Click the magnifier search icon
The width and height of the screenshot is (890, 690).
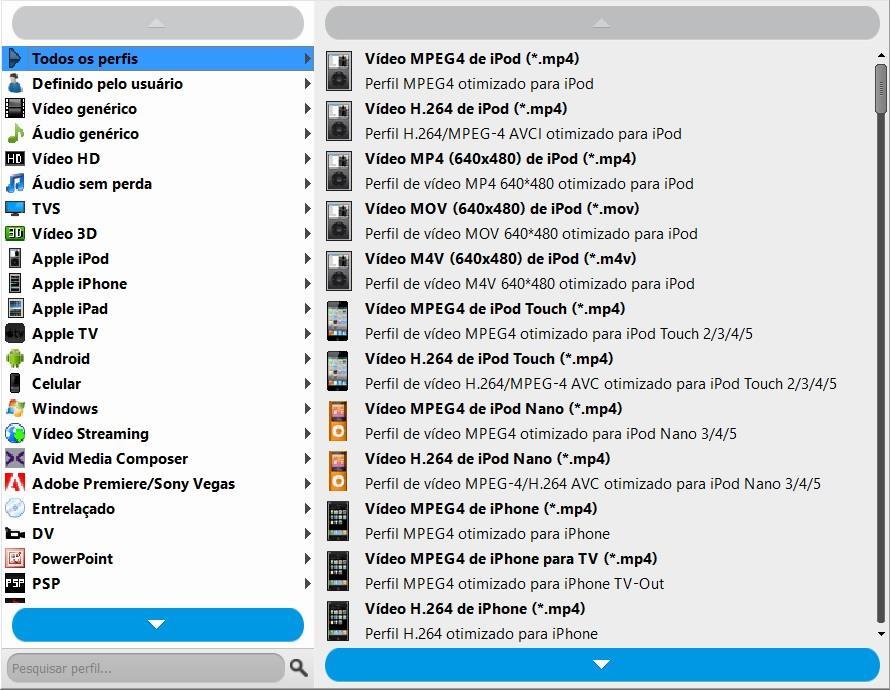coord(299,668)
